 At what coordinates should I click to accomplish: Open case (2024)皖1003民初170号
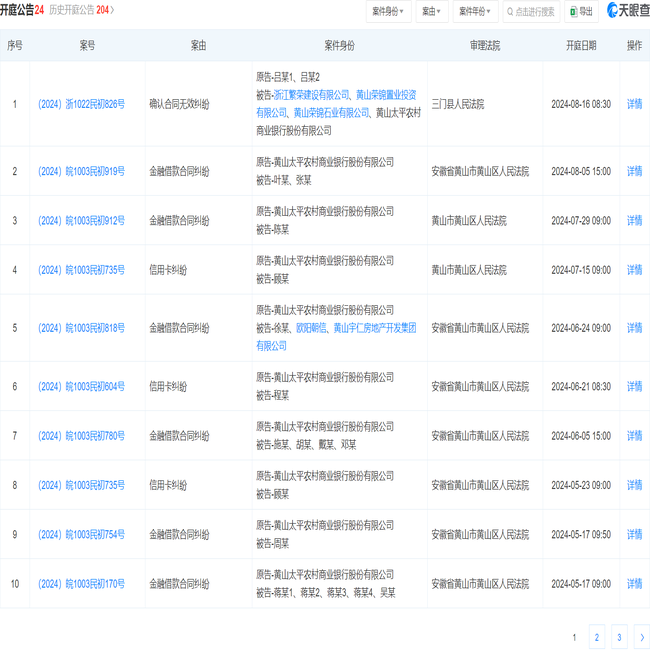pos(81,584)
